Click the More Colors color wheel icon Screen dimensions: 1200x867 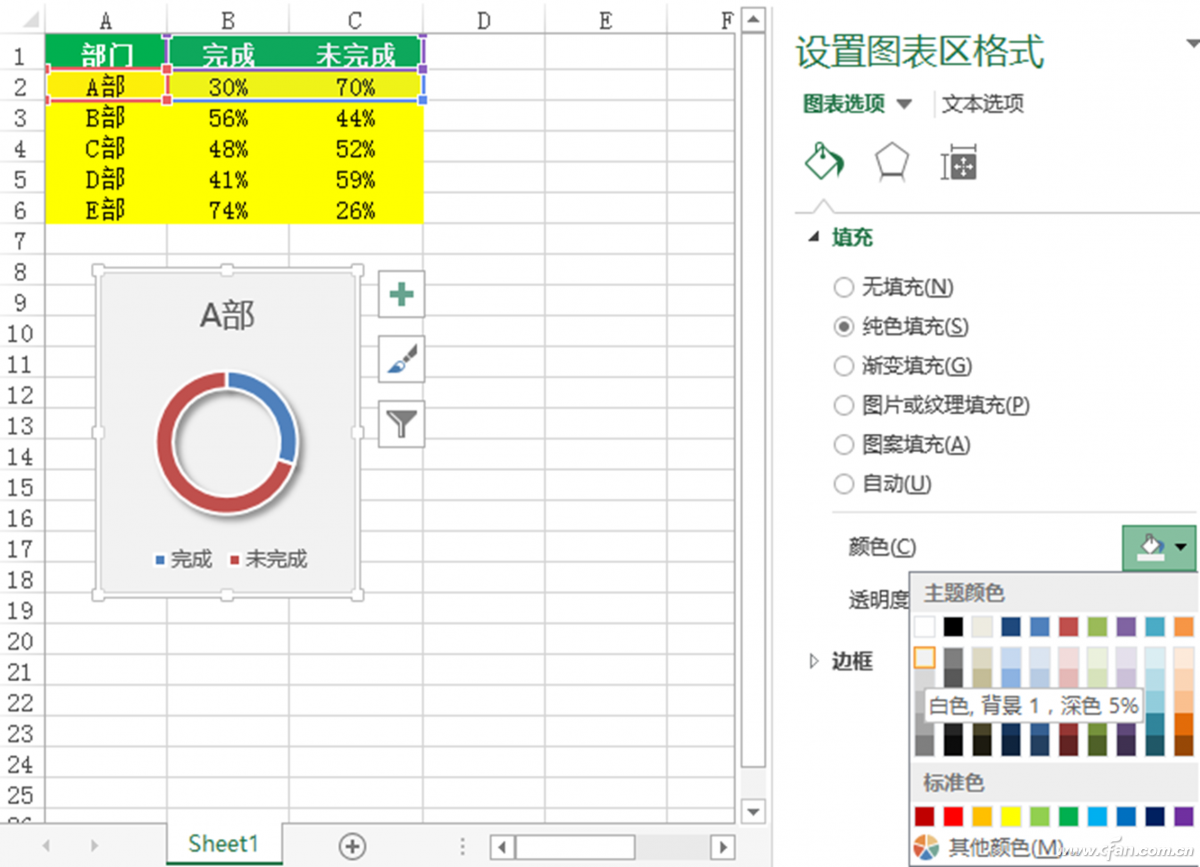coord(926,847)
